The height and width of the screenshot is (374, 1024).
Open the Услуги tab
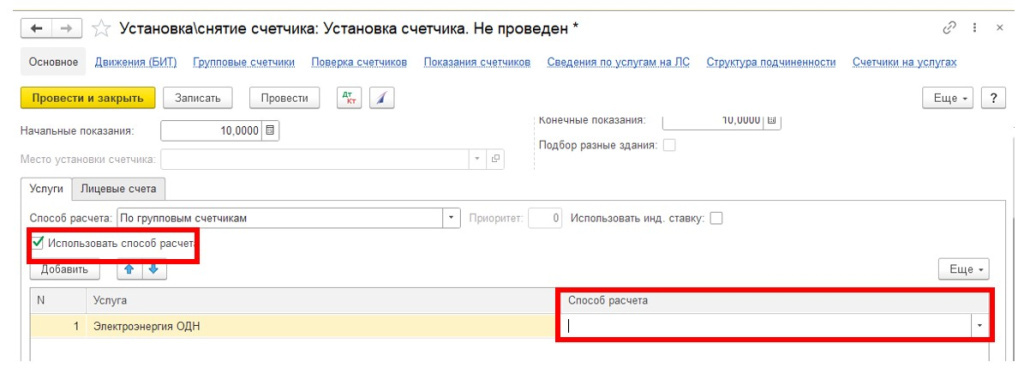click(46, 189)
